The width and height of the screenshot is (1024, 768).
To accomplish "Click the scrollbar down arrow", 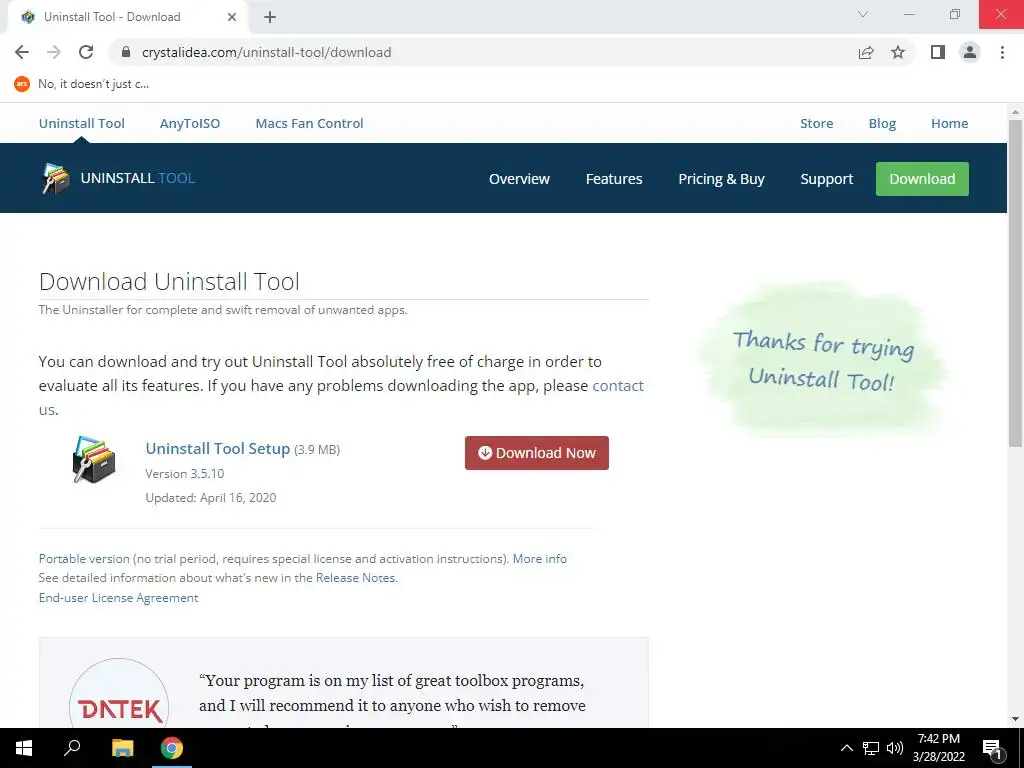I will point(1015,719).
